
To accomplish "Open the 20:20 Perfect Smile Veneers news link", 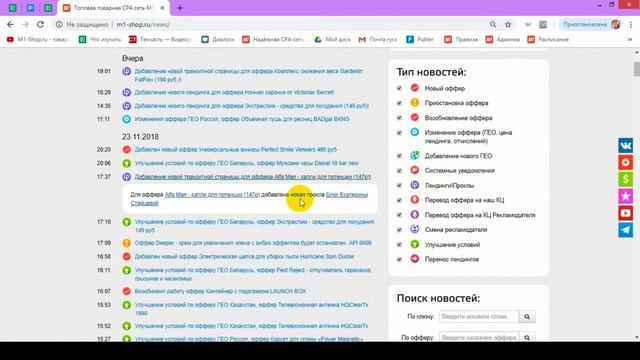I will coord(236,150).
